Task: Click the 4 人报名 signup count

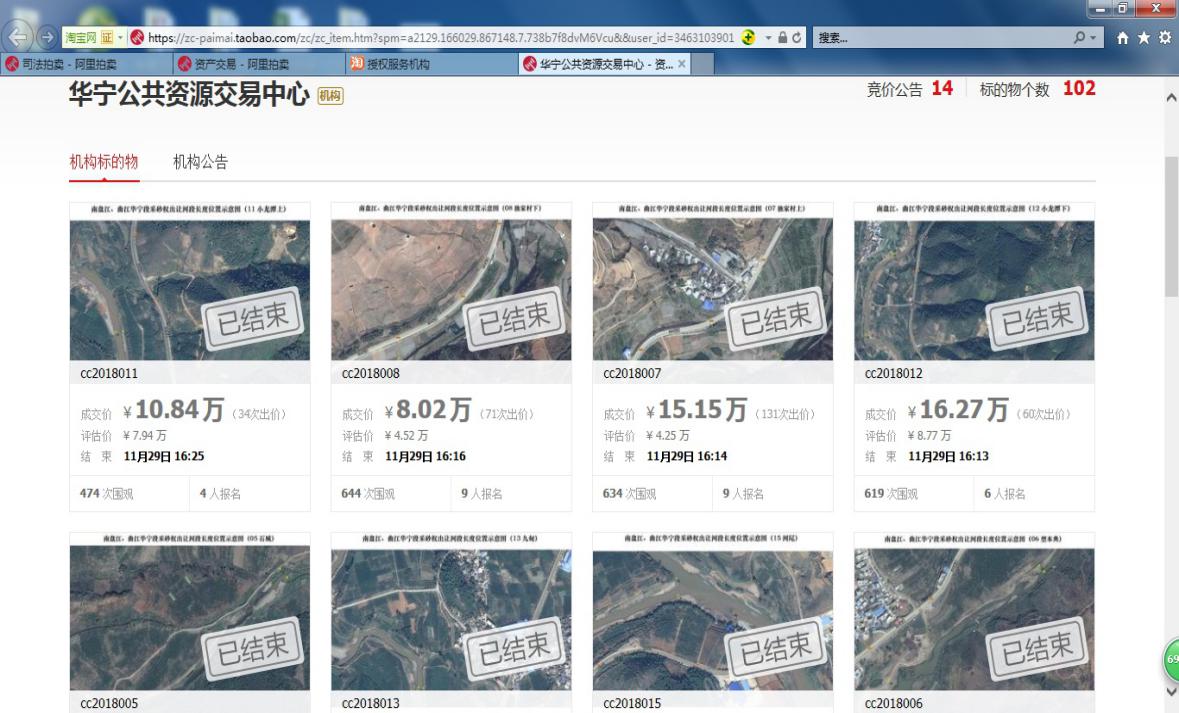Action: click(220, 493)
